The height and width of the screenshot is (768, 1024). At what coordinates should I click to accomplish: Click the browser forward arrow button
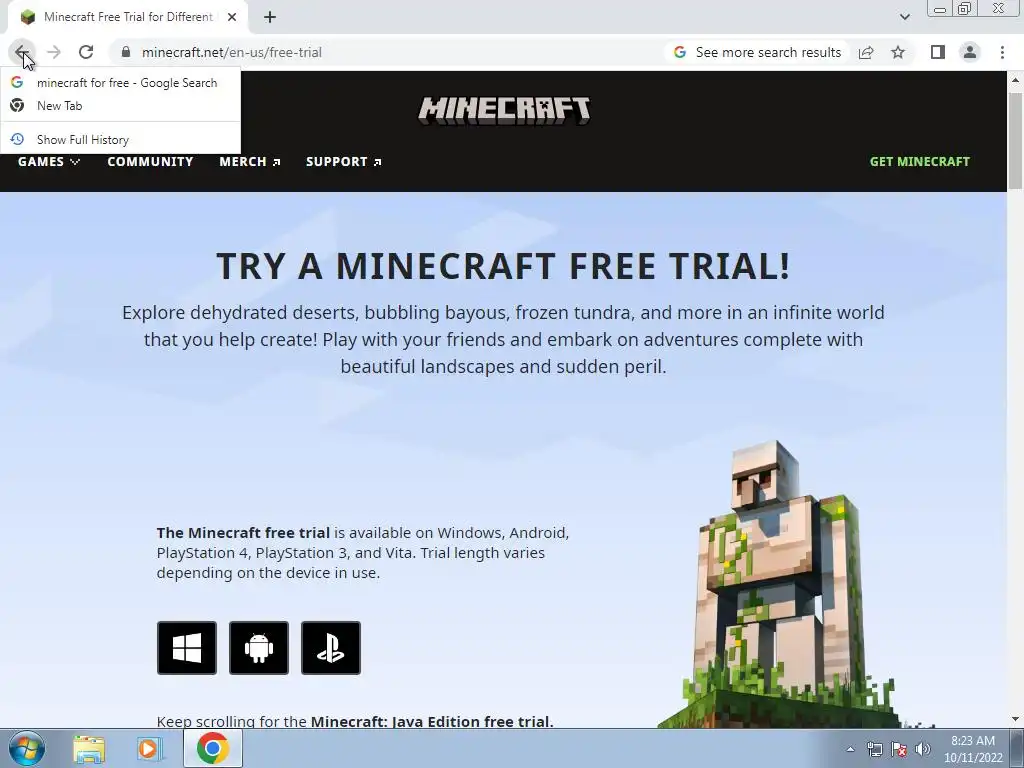coord(54,52)
